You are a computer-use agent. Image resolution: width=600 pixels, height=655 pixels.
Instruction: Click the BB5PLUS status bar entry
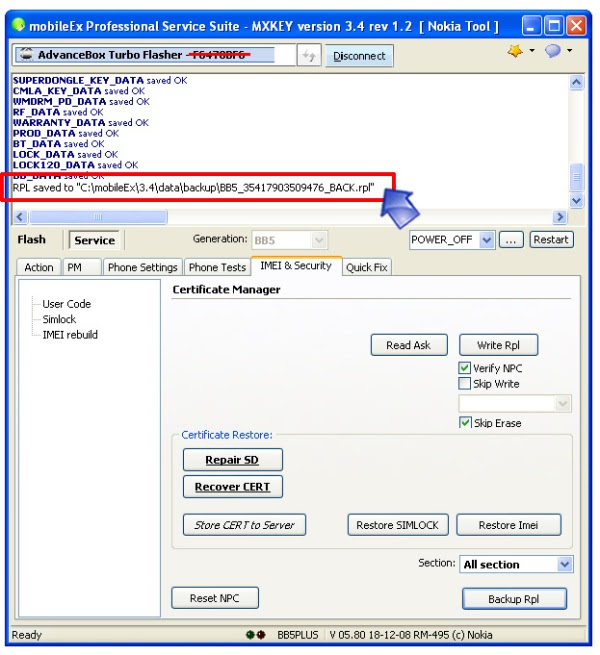pos(297,635)
